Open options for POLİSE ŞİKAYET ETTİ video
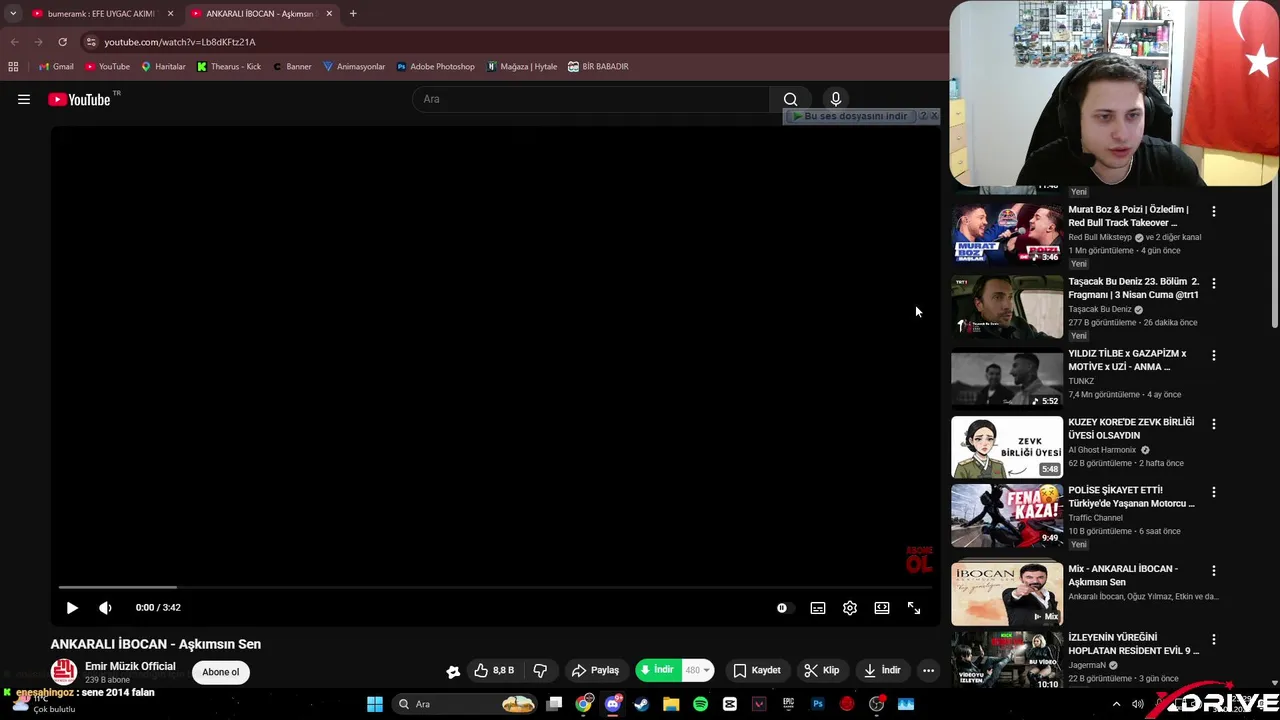Screen dimensions: 1280x720 click(1214, 492)
